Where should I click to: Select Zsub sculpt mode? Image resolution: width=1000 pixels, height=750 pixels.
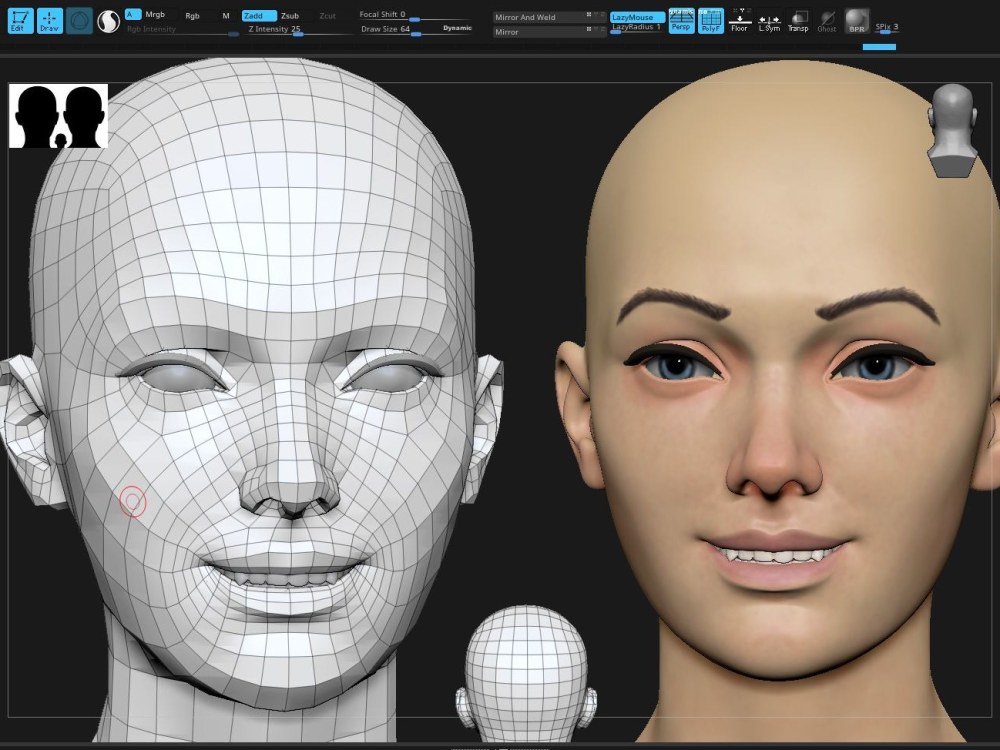coord(290,15)
